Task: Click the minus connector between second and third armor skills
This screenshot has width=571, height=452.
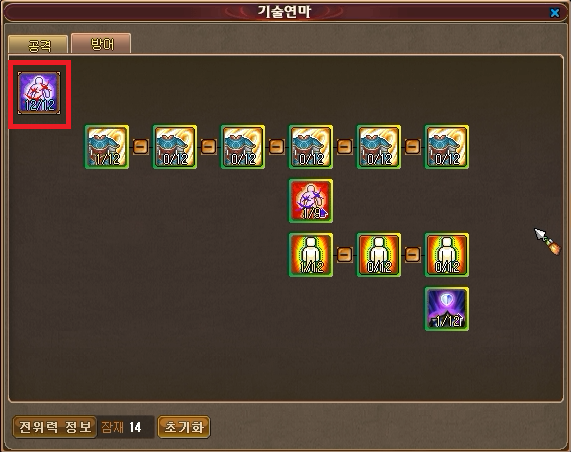Action: [x=209, y=147]
